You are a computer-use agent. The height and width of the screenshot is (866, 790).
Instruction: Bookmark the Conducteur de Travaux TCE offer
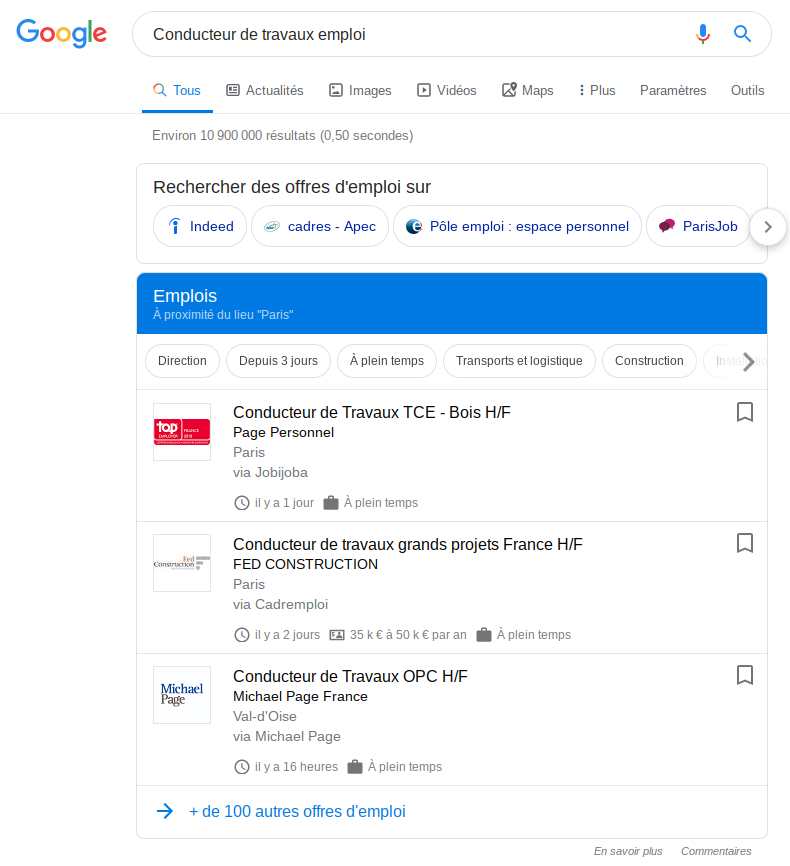[744, 411]
